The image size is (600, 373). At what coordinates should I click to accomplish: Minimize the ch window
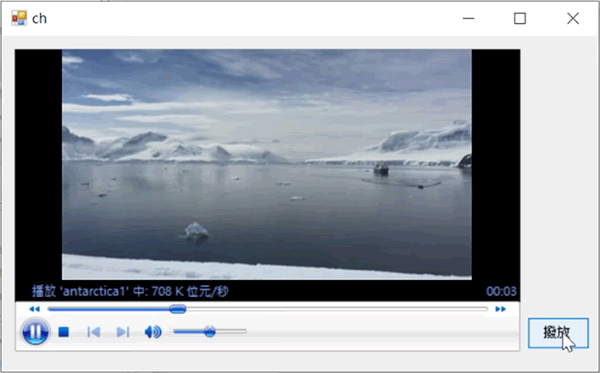coord(468,18)
